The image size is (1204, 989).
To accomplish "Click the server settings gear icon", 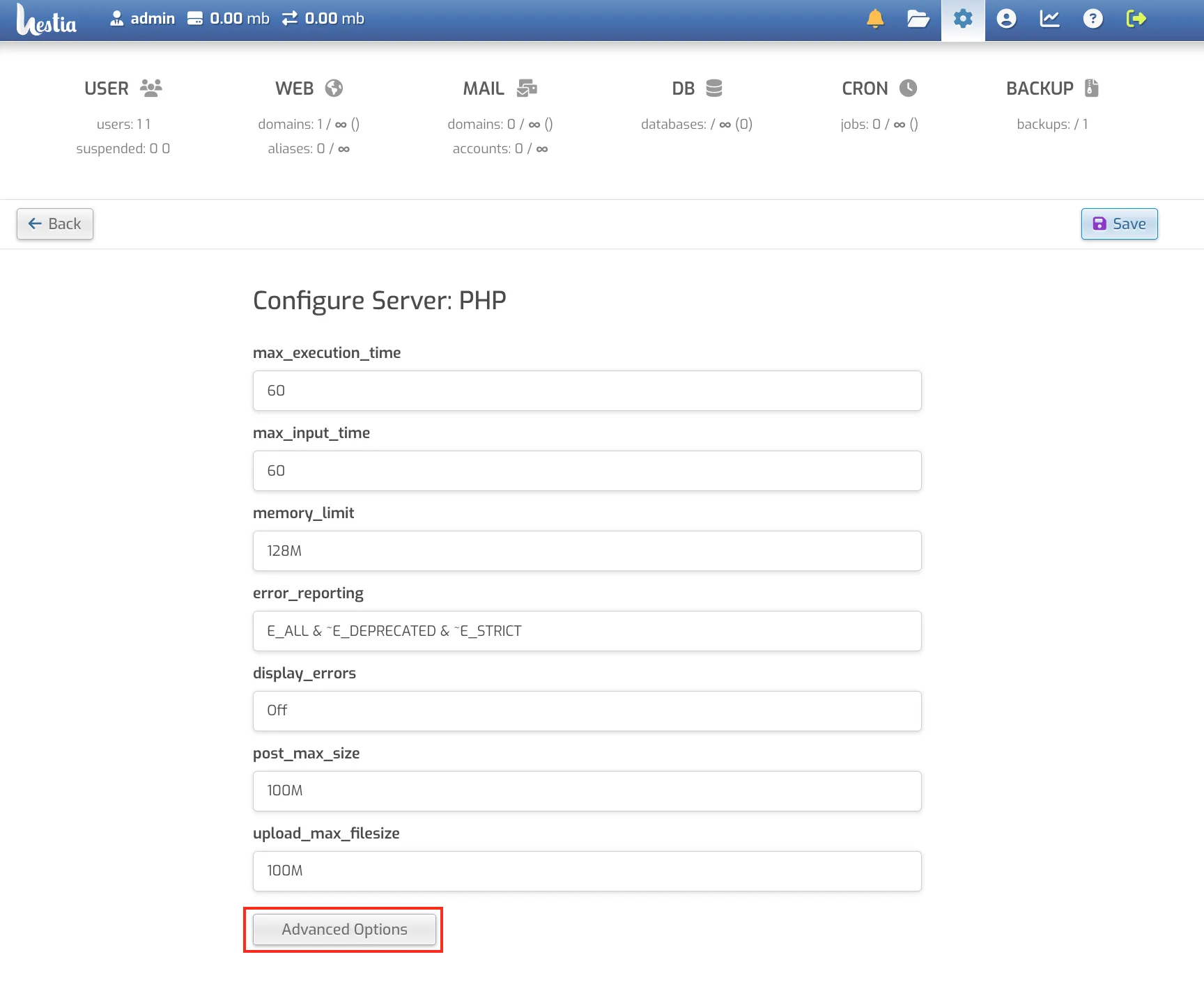I will (x=963, y=19).
